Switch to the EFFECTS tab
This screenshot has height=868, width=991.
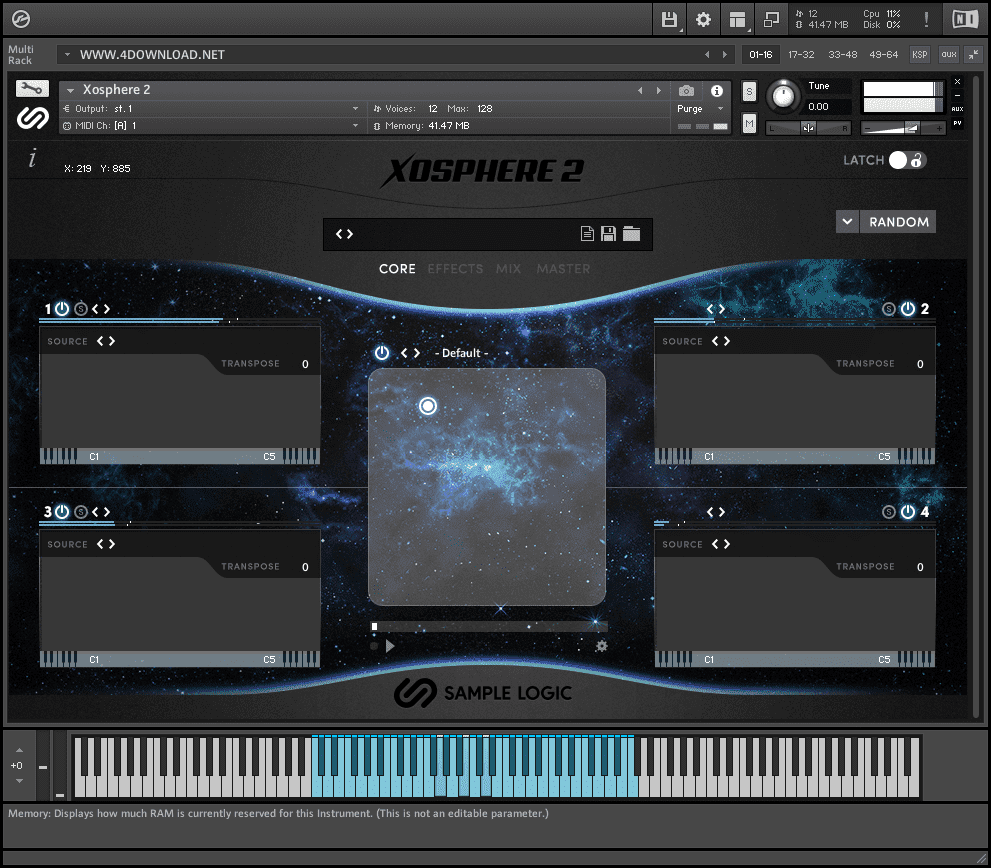pyautogui.click(x=455, y=269)
